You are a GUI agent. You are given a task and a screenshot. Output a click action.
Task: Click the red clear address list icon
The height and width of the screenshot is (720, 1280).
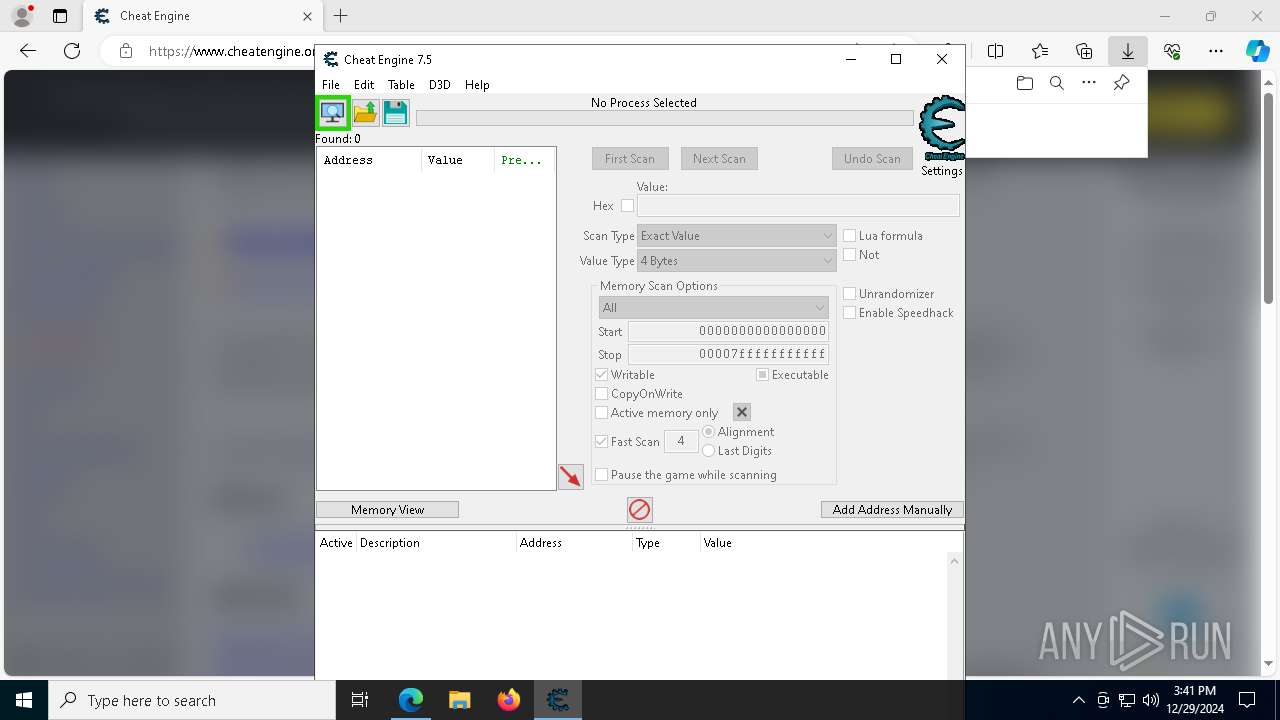click(x=640, y=510)
